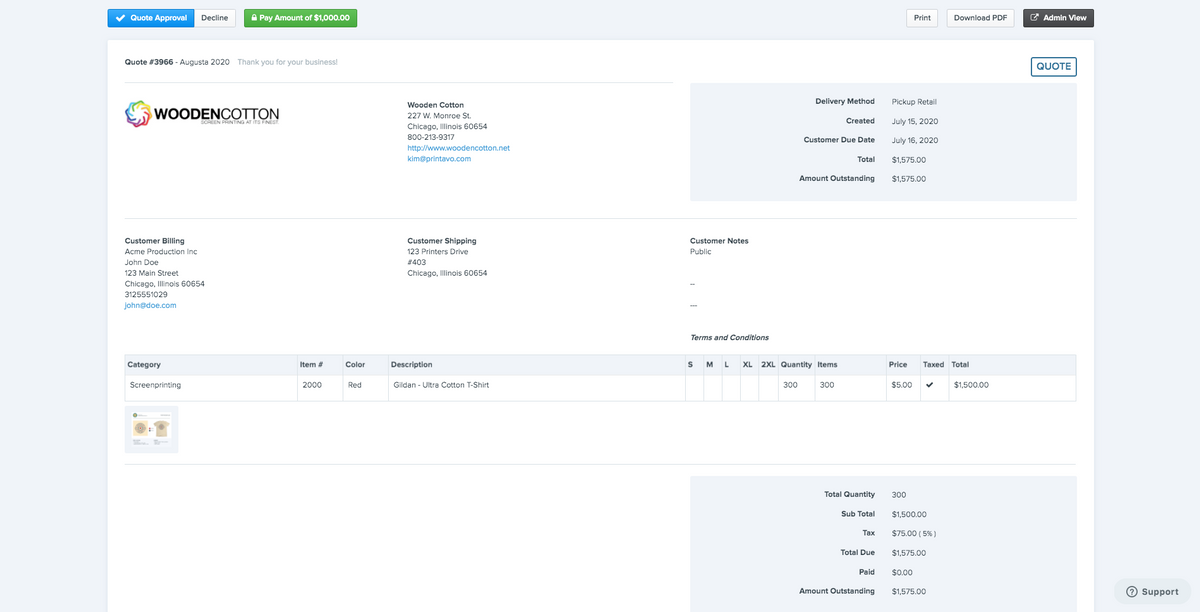The height and width of the screenshot is (612, 1200).
Task: Email the customer at john@doe.com
Action: click(150, 306)
